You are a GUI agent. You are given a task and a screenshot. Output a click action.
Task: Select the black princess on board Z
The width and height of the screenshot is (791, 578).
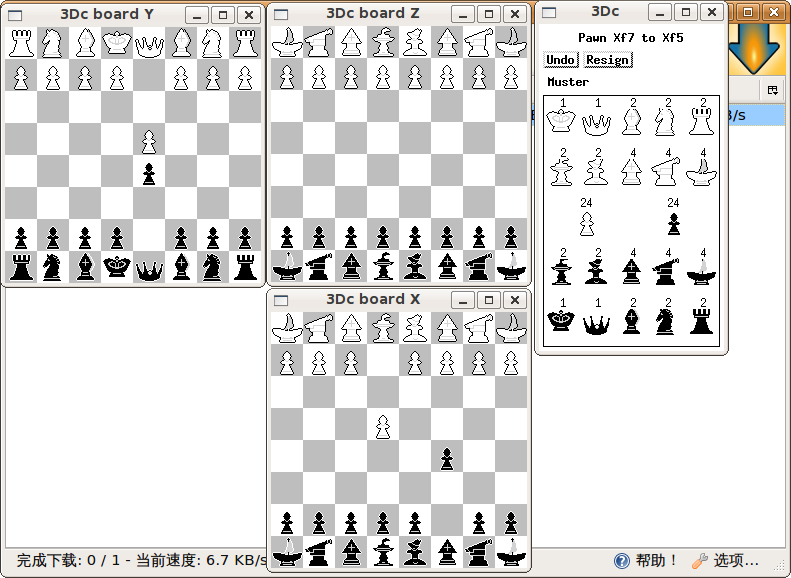pyautogui.click(x=415, y=266)
